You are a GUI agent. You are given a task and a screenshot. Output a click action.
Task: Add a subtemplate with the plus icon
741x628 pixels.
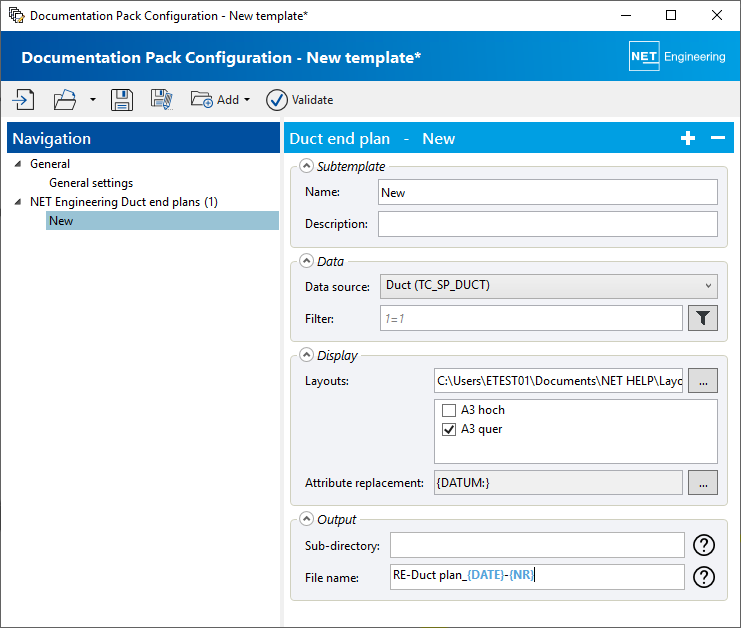pyautogui.click(x=688, y=138)
